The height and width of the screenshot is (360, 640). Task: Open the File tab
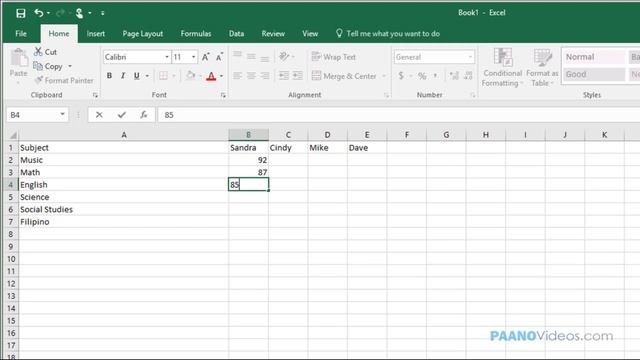pyautogui.click(x=21, y=34)
